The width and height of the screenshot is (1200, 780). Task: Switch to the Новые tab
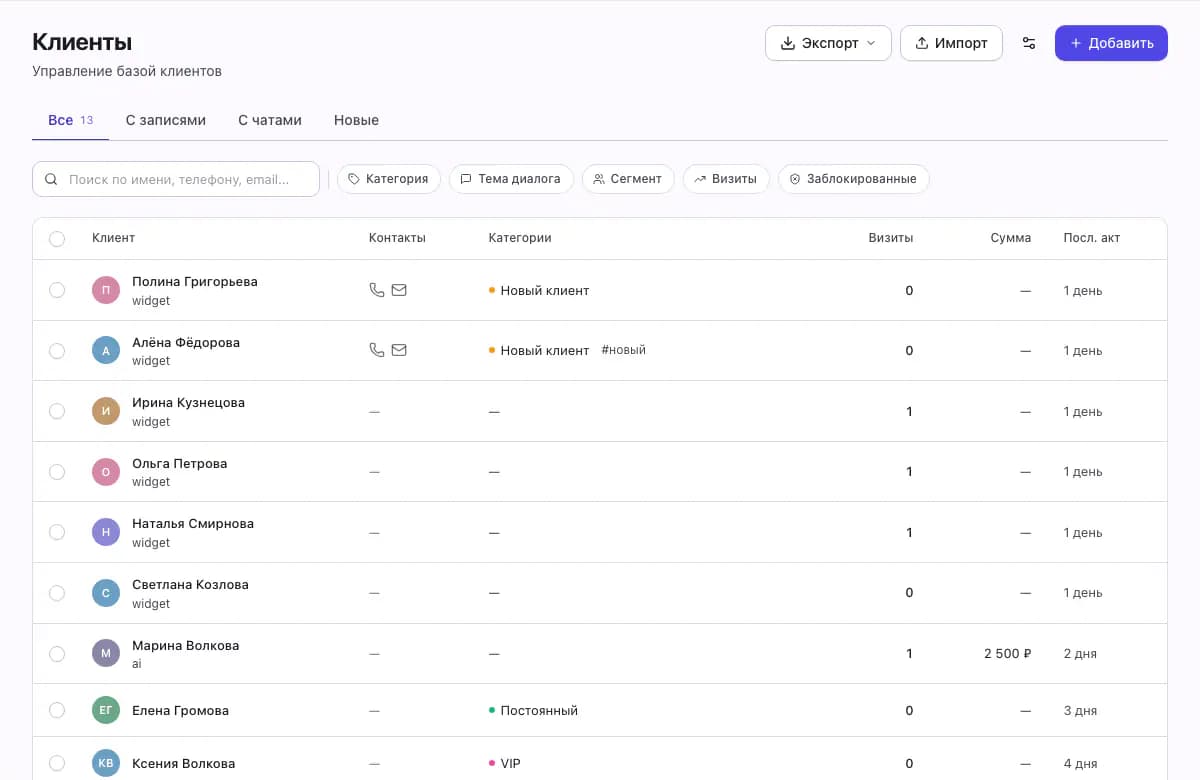(x=356, y=120)
